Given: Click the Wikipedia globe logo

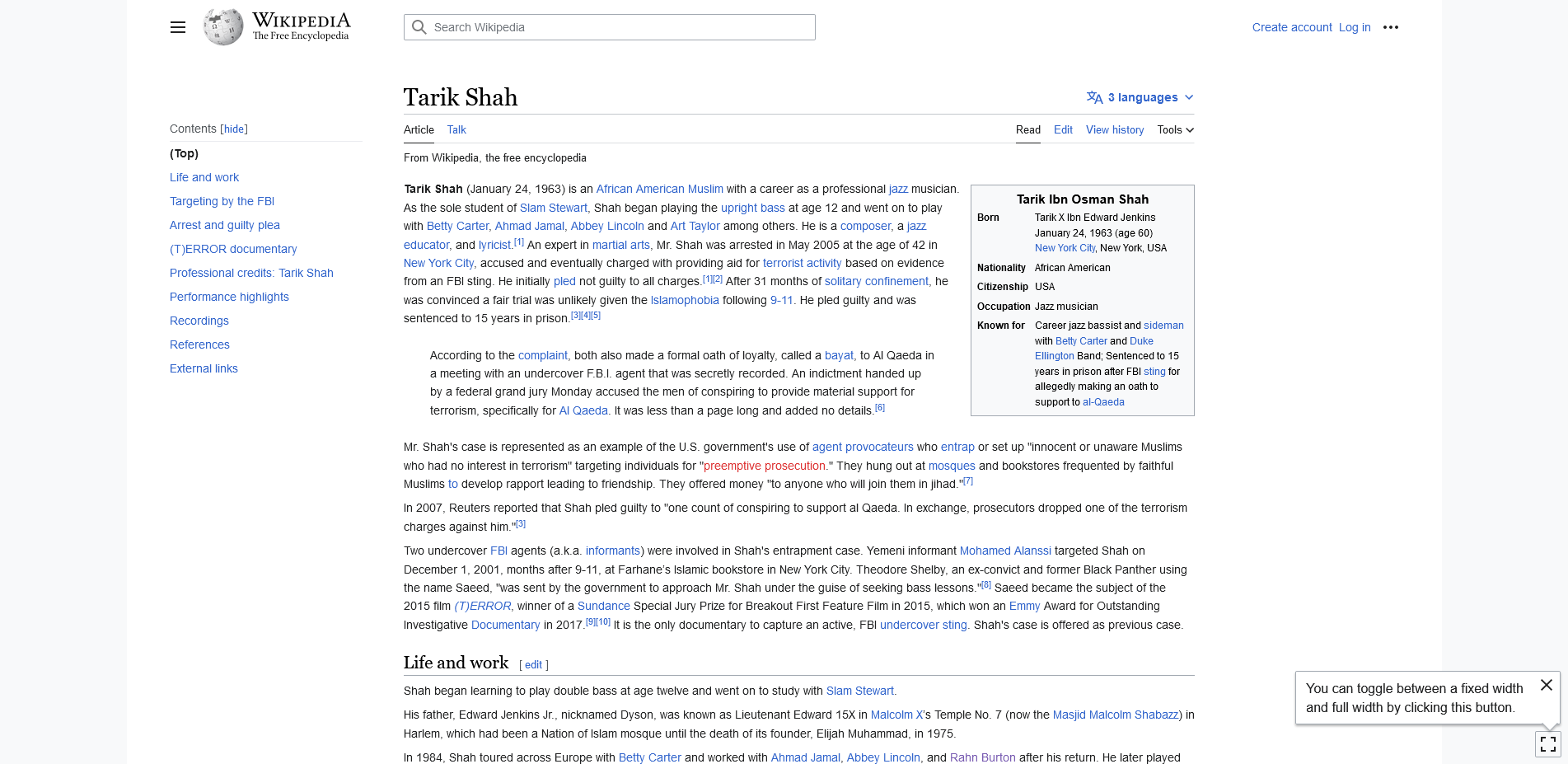Looking at the screenshot, I should coord(223,27).
